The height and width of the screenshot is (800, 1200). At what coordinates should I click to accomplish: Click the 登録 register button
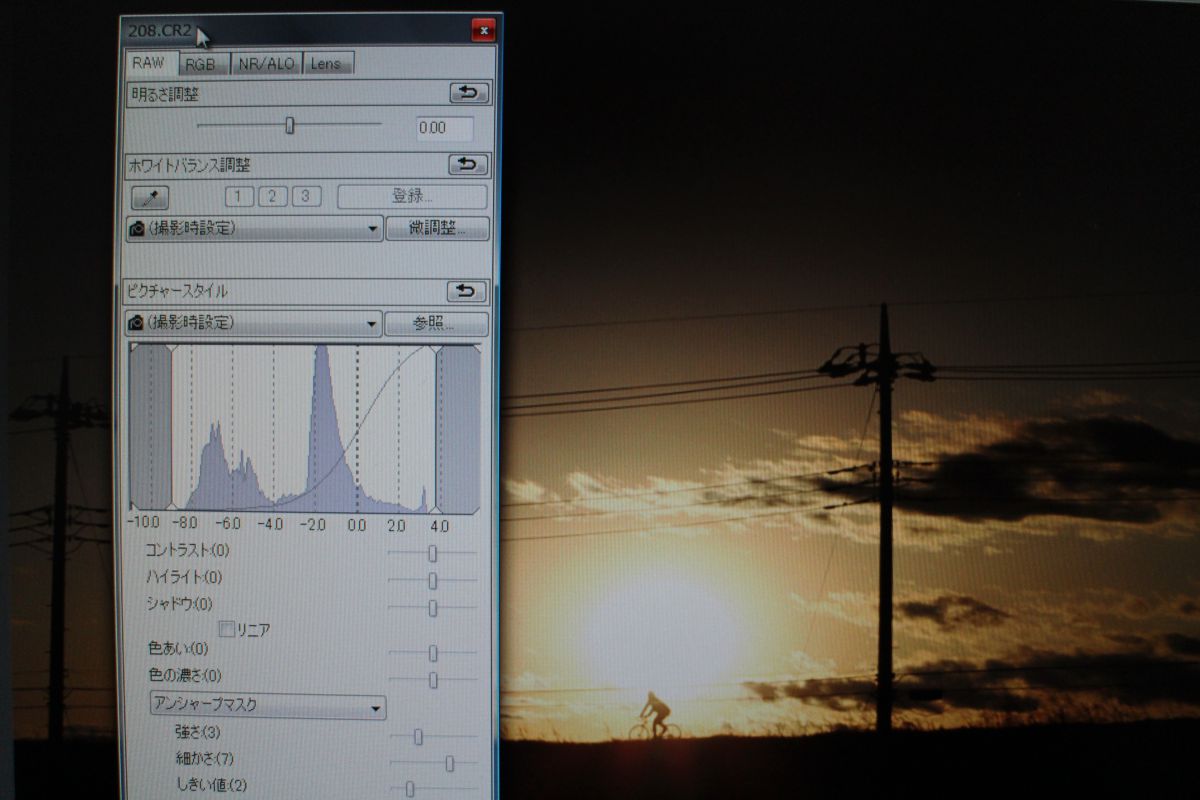click(412, 196)
